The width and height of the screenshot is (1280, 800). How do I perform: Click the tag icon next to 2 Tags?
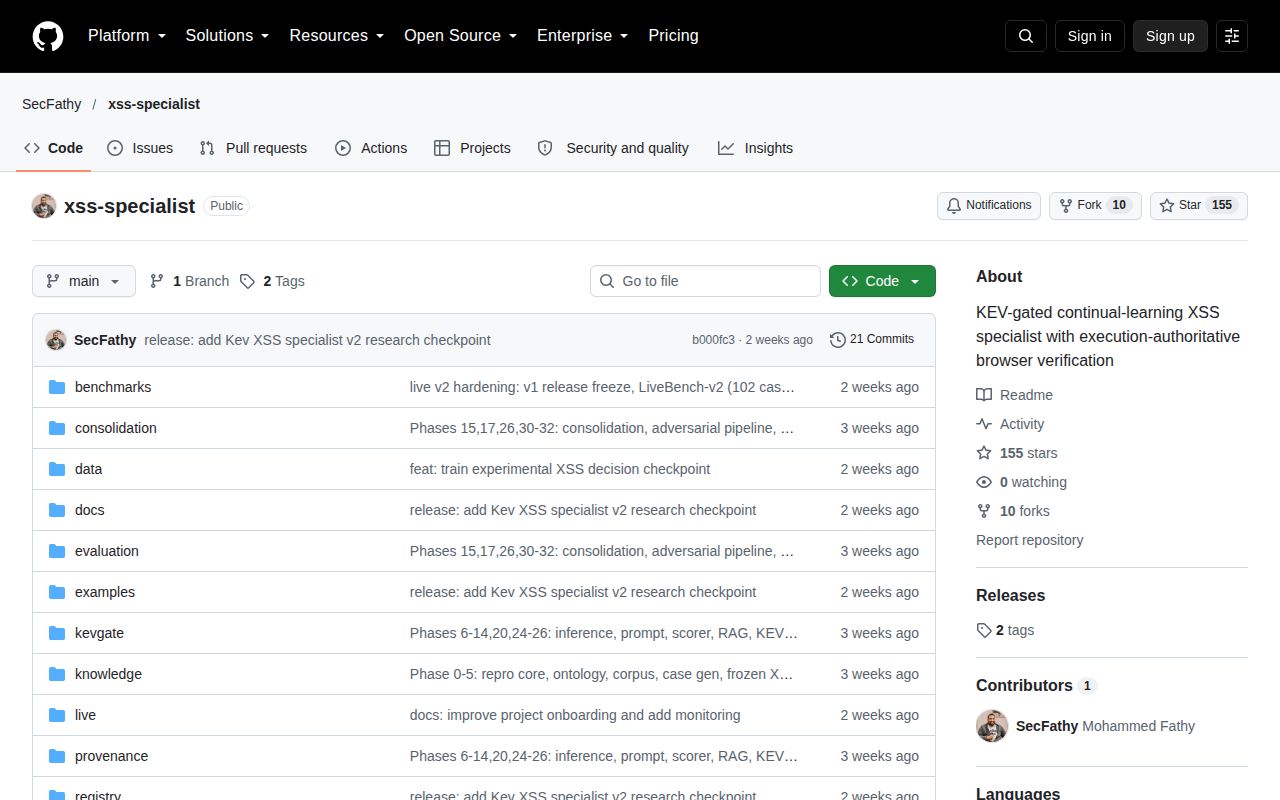[247, 281]
